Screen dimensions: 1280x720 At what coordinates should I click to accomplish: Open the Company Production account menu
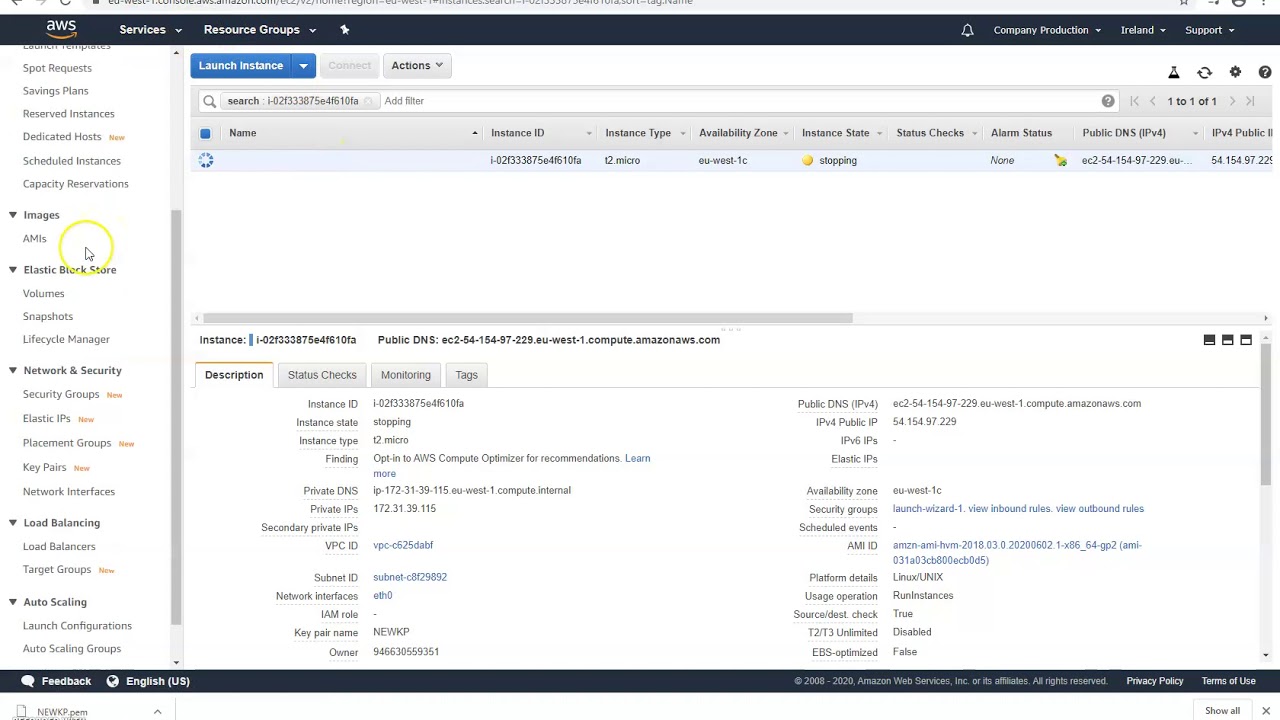tap(1047, 30)
